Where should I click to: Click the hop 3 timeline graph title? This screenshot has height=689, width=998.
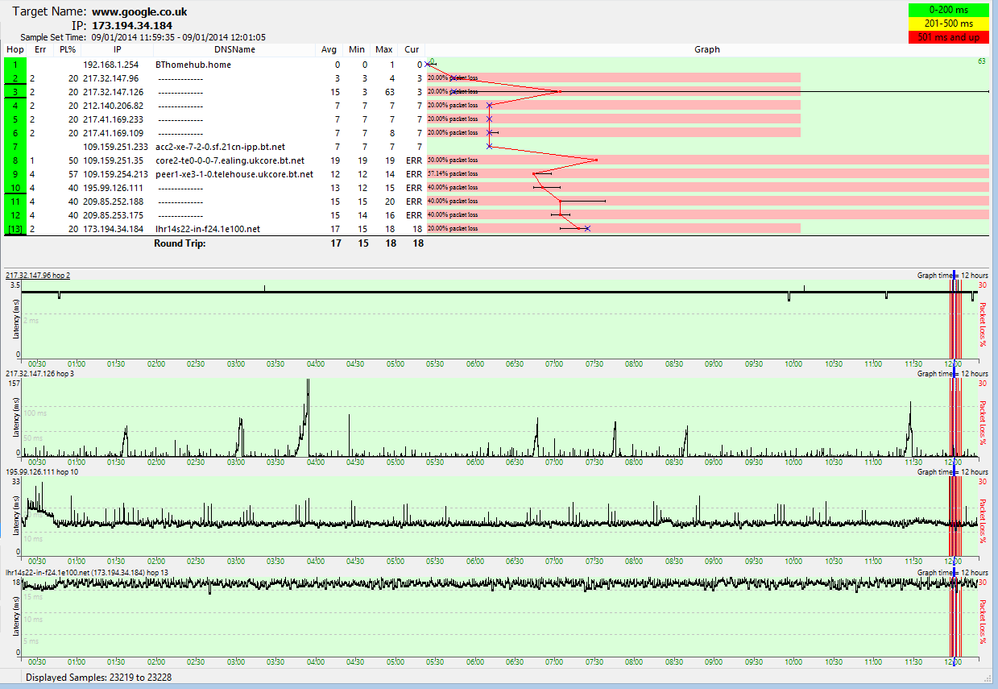(40, 373)
